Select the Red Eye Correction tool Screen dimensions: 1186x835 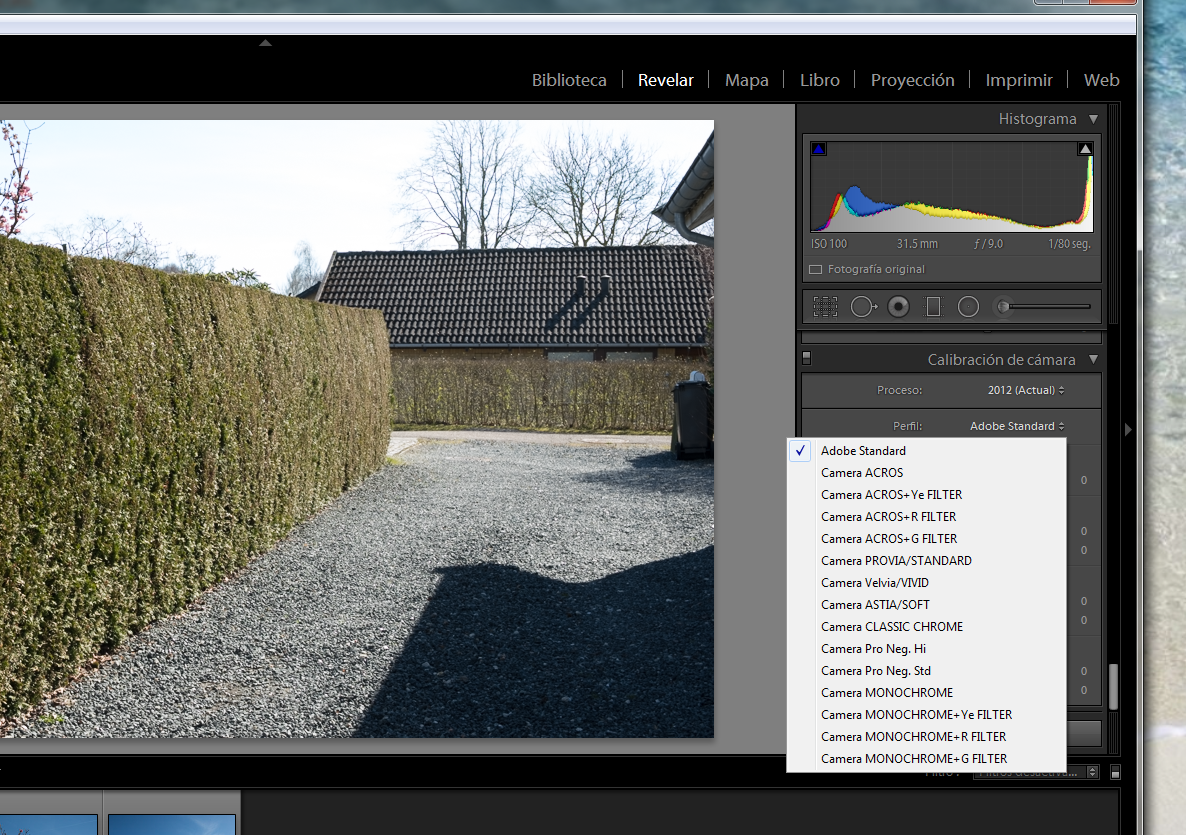[899, 306]
